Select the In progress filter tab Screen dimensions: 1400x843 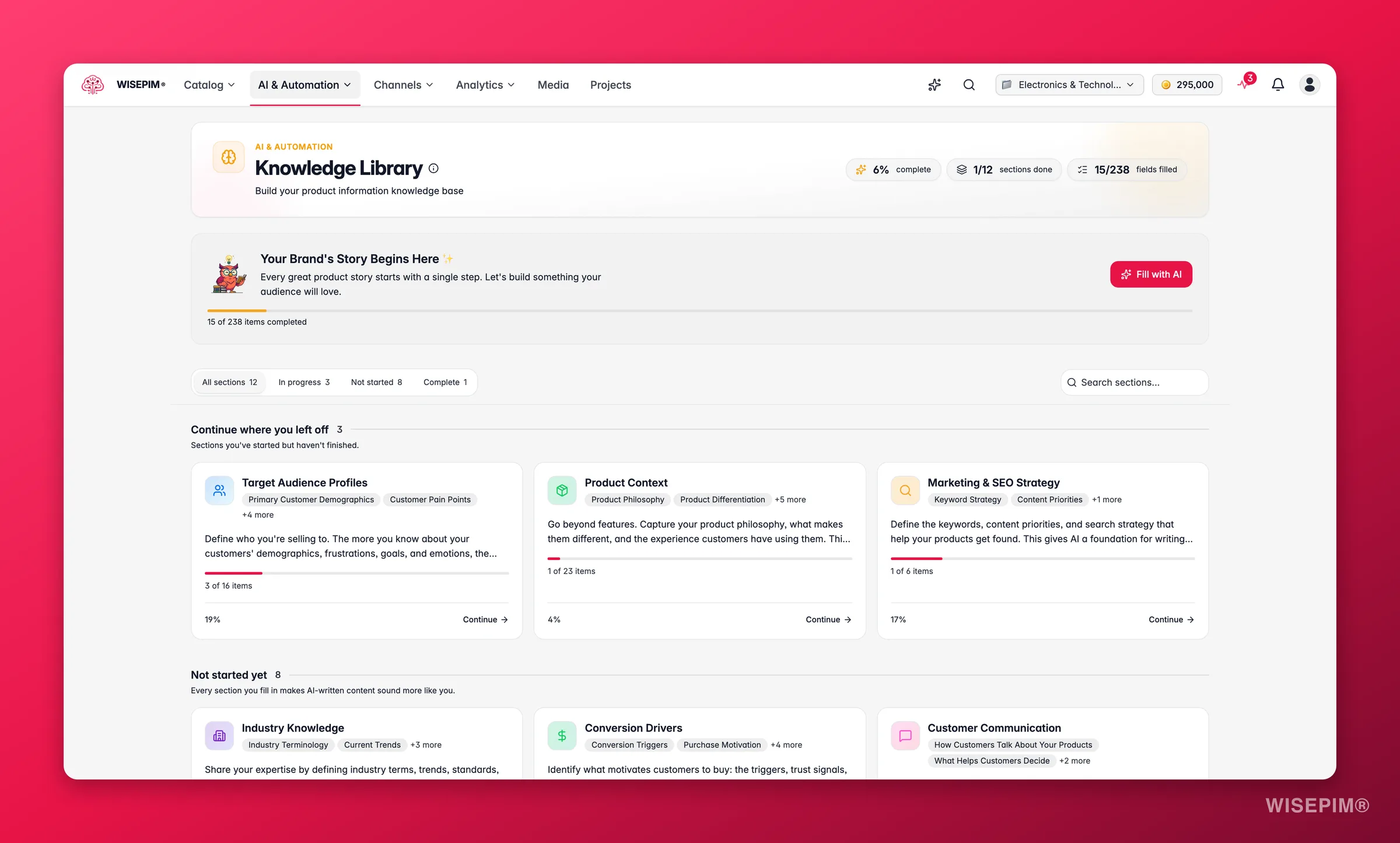pyautogui.click(x=304, y=382)
